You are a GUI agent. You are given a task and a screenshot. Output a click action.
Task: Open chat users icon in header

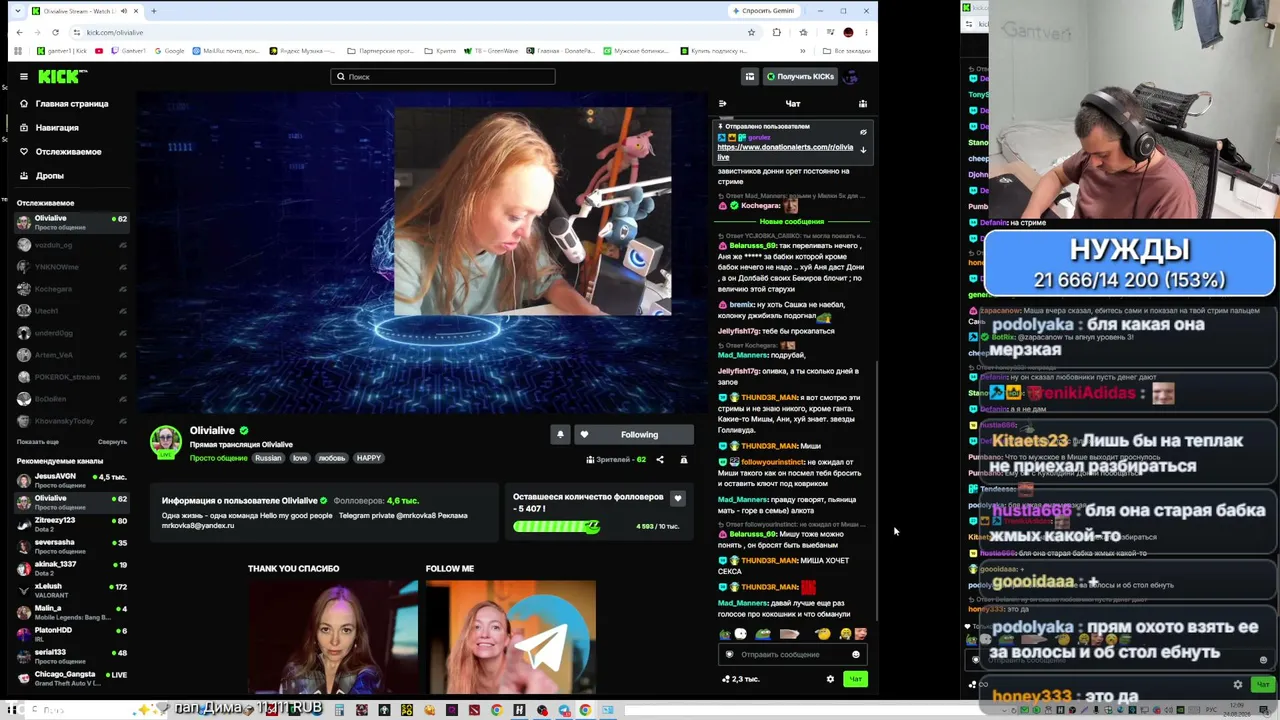point(863,104)
